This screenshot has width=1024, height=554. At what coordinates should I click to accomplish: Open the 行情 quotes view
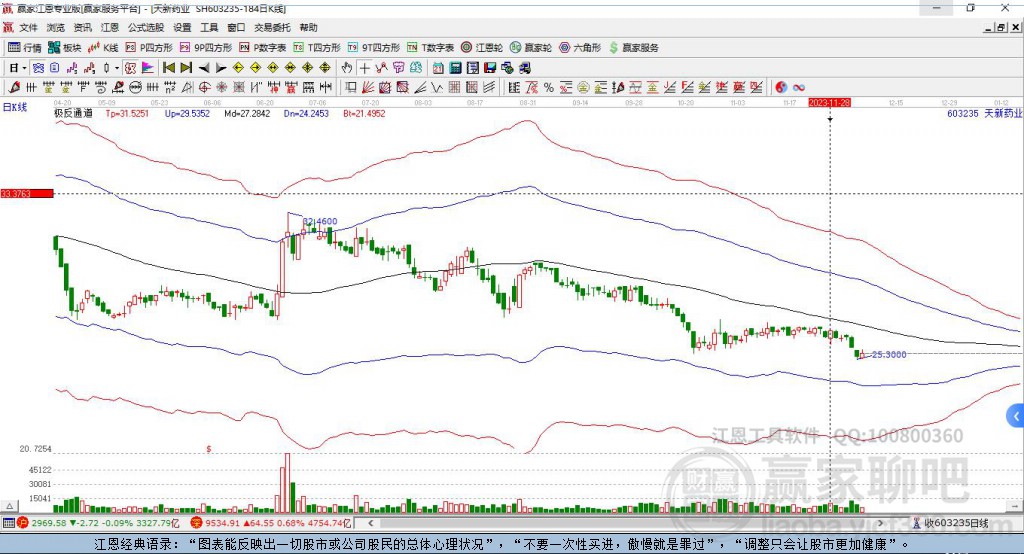[x=24, y=48]
